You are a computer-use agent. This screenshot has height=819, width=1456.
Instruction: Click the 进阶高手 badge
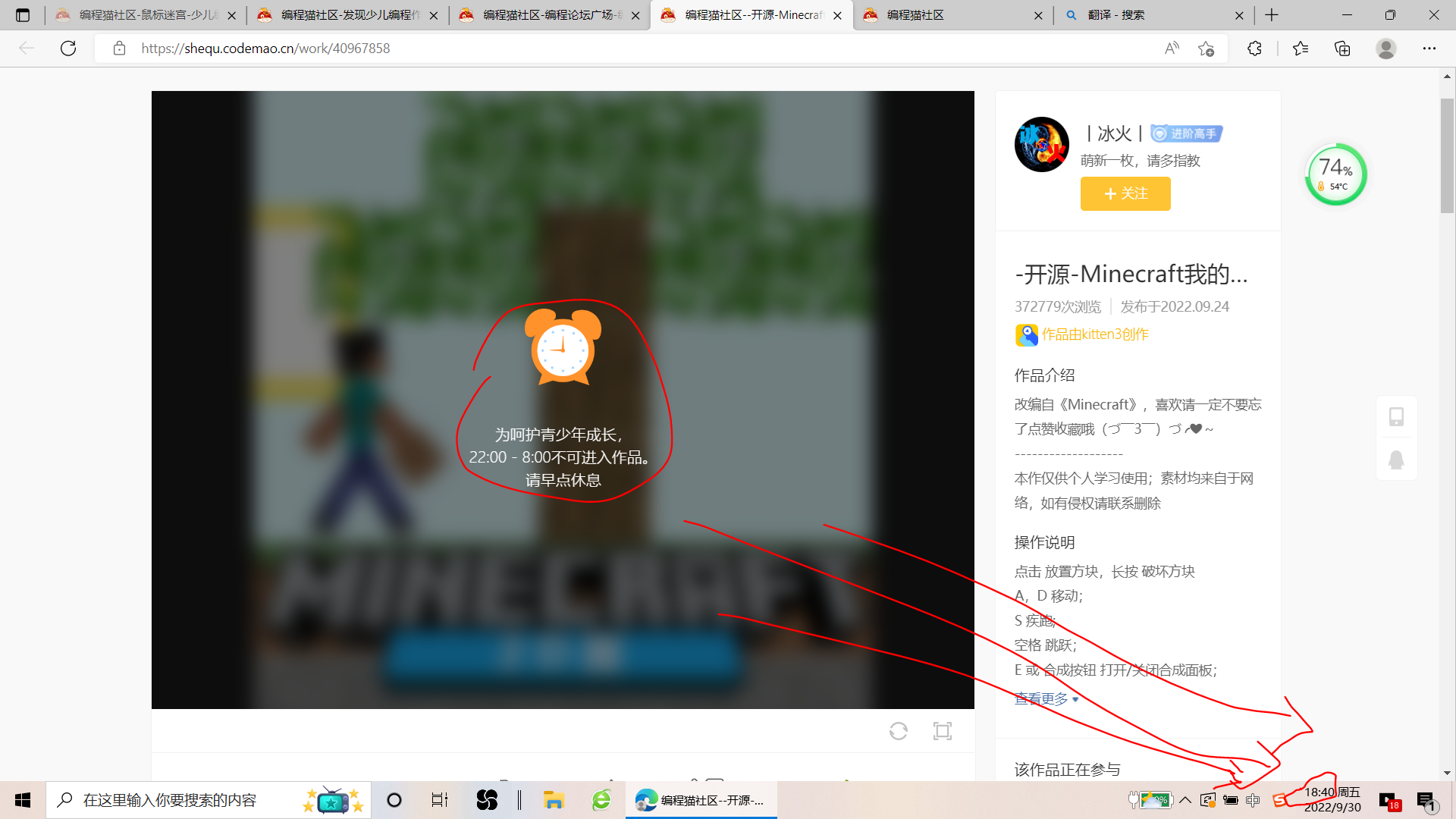pos(1187,134)
